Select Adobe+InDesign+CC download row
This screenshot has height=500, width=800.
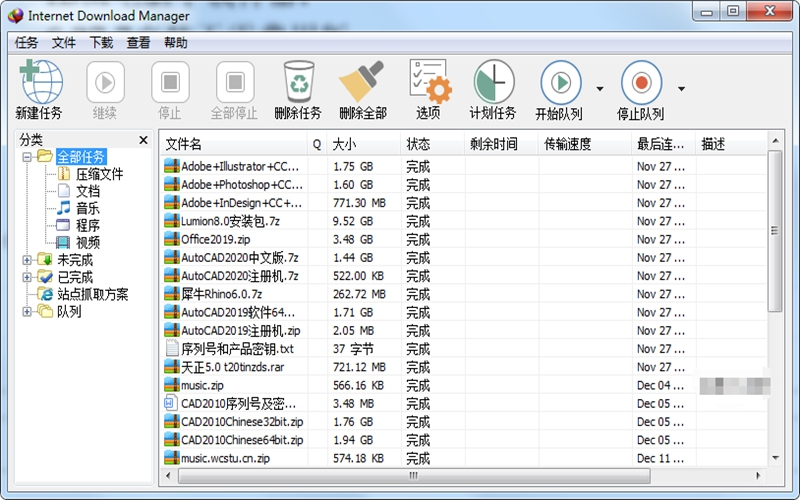pos(464,203)
